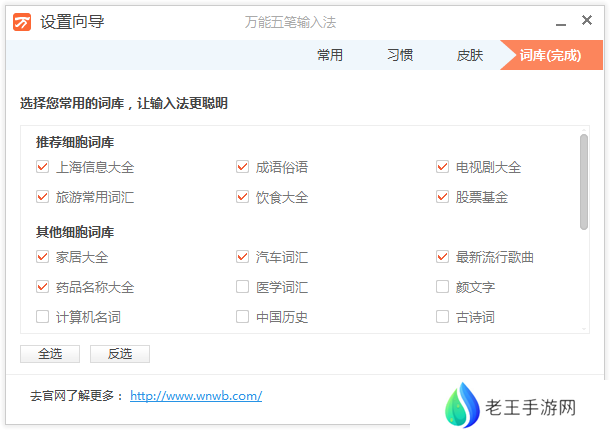Screen dimensions: 610x430
Task: Uncheck the 股票基金 dictionary
Action: (x=442, y=197)
